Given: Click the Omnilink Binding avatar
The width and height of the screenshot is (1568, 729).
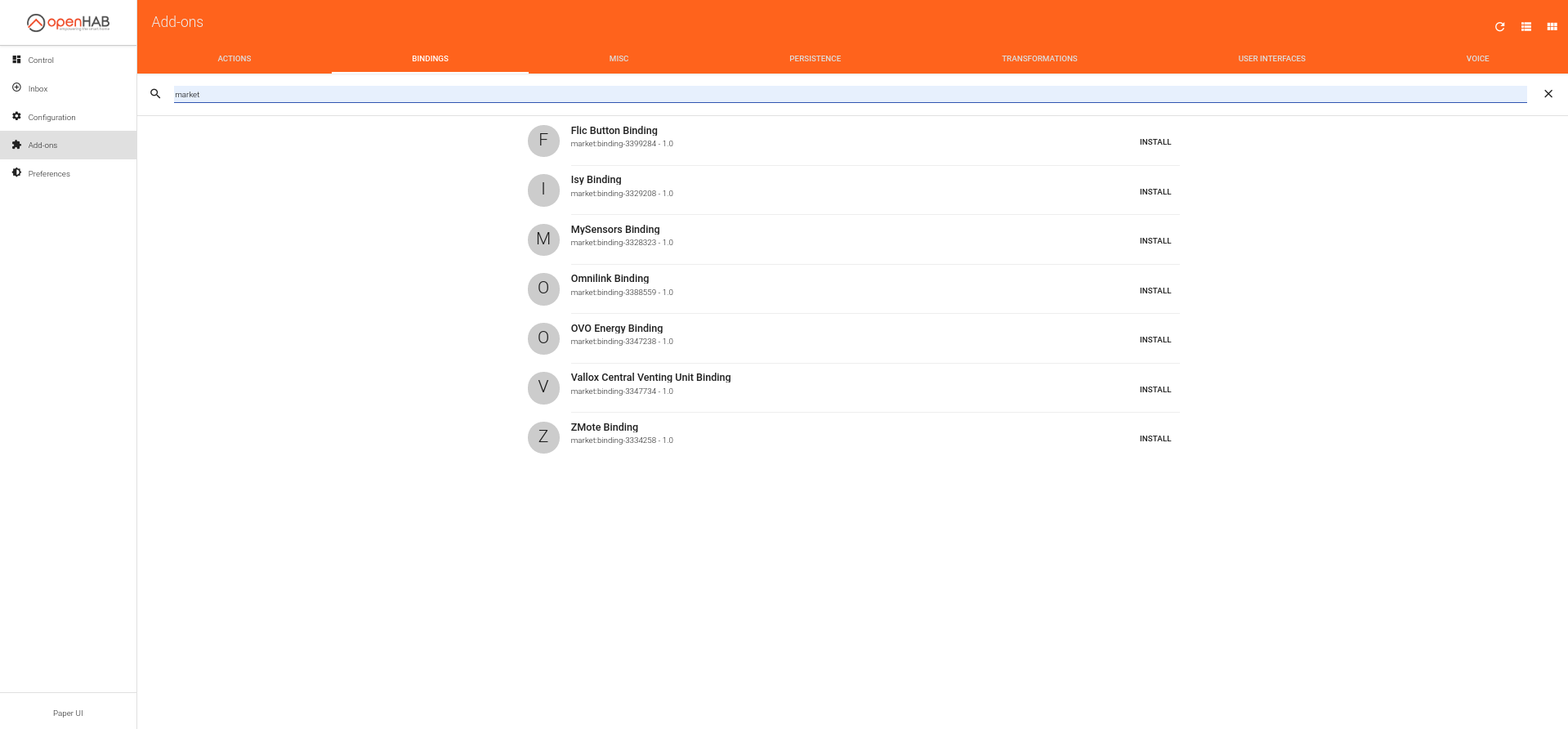Looking at the screenshot, I should (x=543, y=288).
